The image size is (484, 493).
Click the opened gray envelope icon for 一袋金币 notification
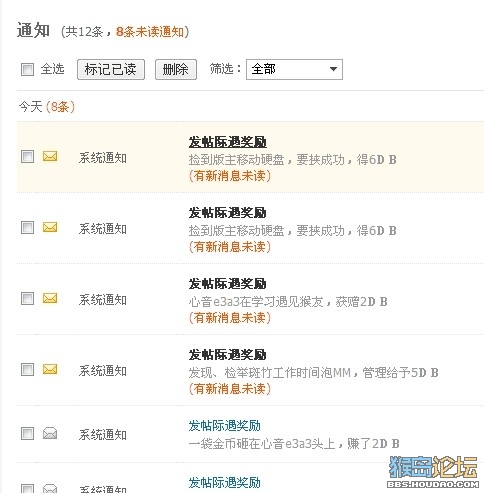[x=50, y=433]
